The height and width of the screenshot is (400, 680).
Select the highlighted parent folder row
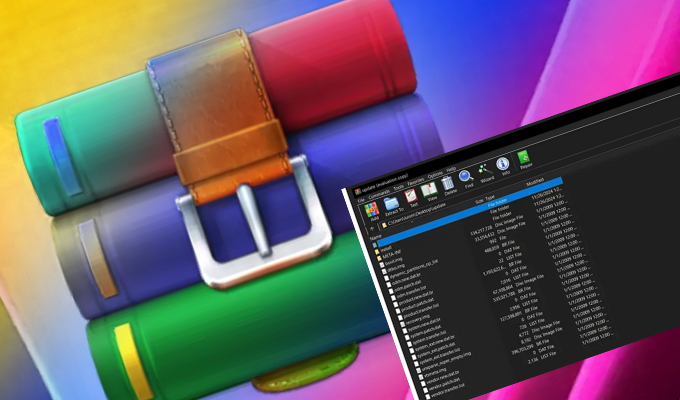pyautogui.click(x=470, y=212)
